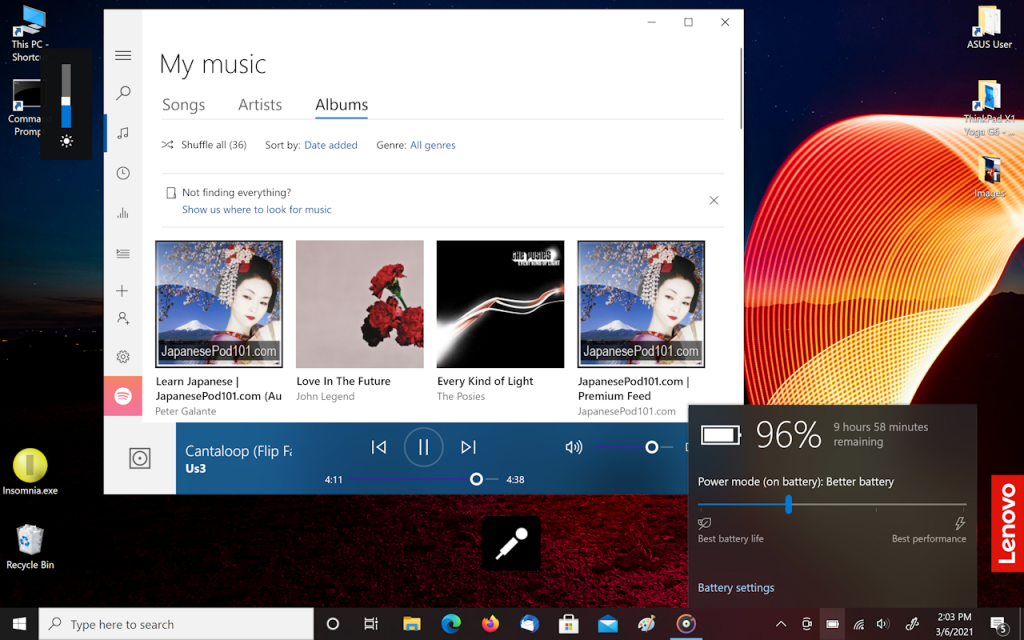Open Now playing bars icon in sidebar
1024x640 pixels.
pyautogui.click(x=123, y=214)
